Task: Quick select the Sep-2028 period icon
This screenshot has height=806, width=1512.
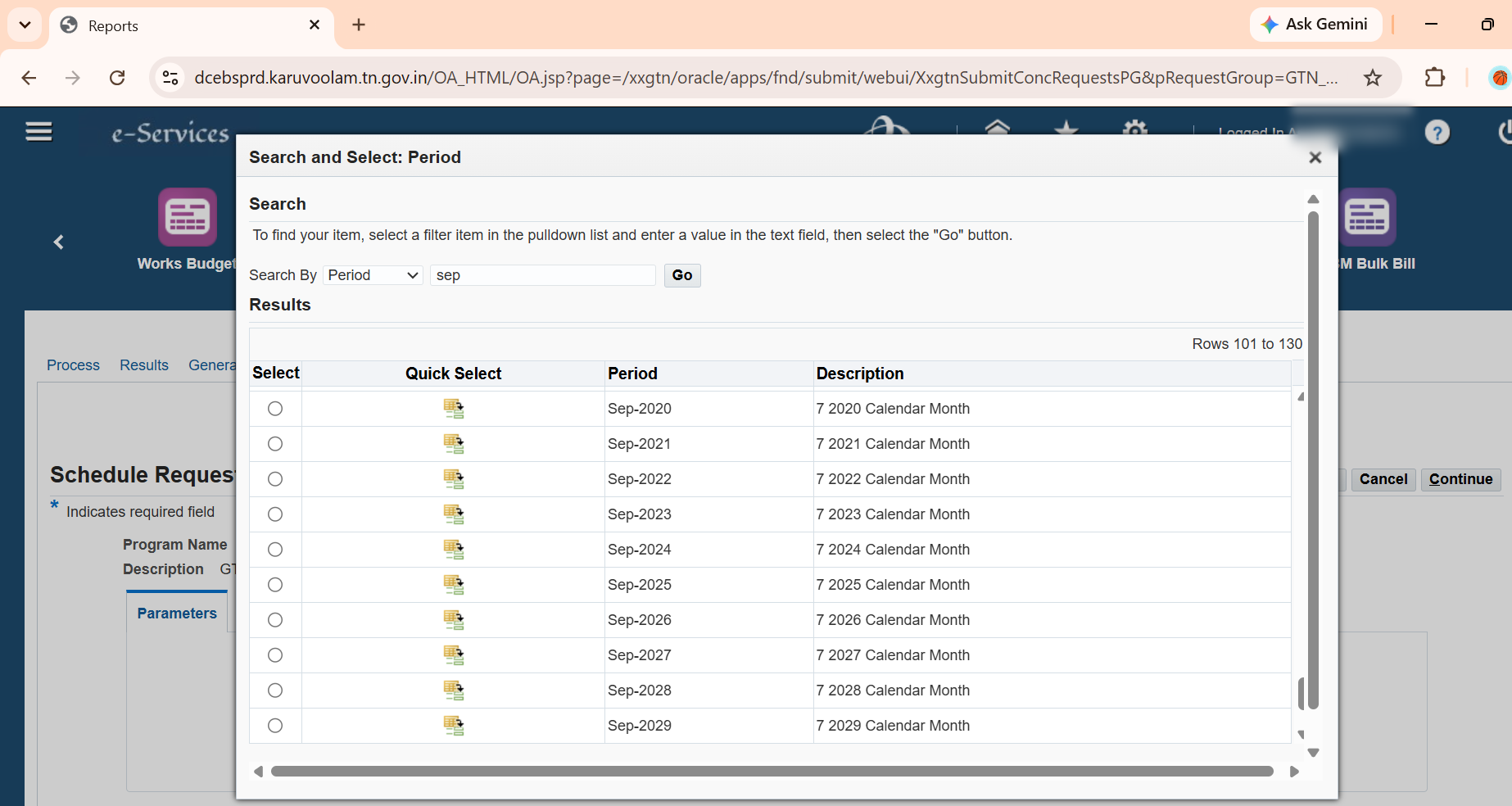Action: tap(454, 691)
